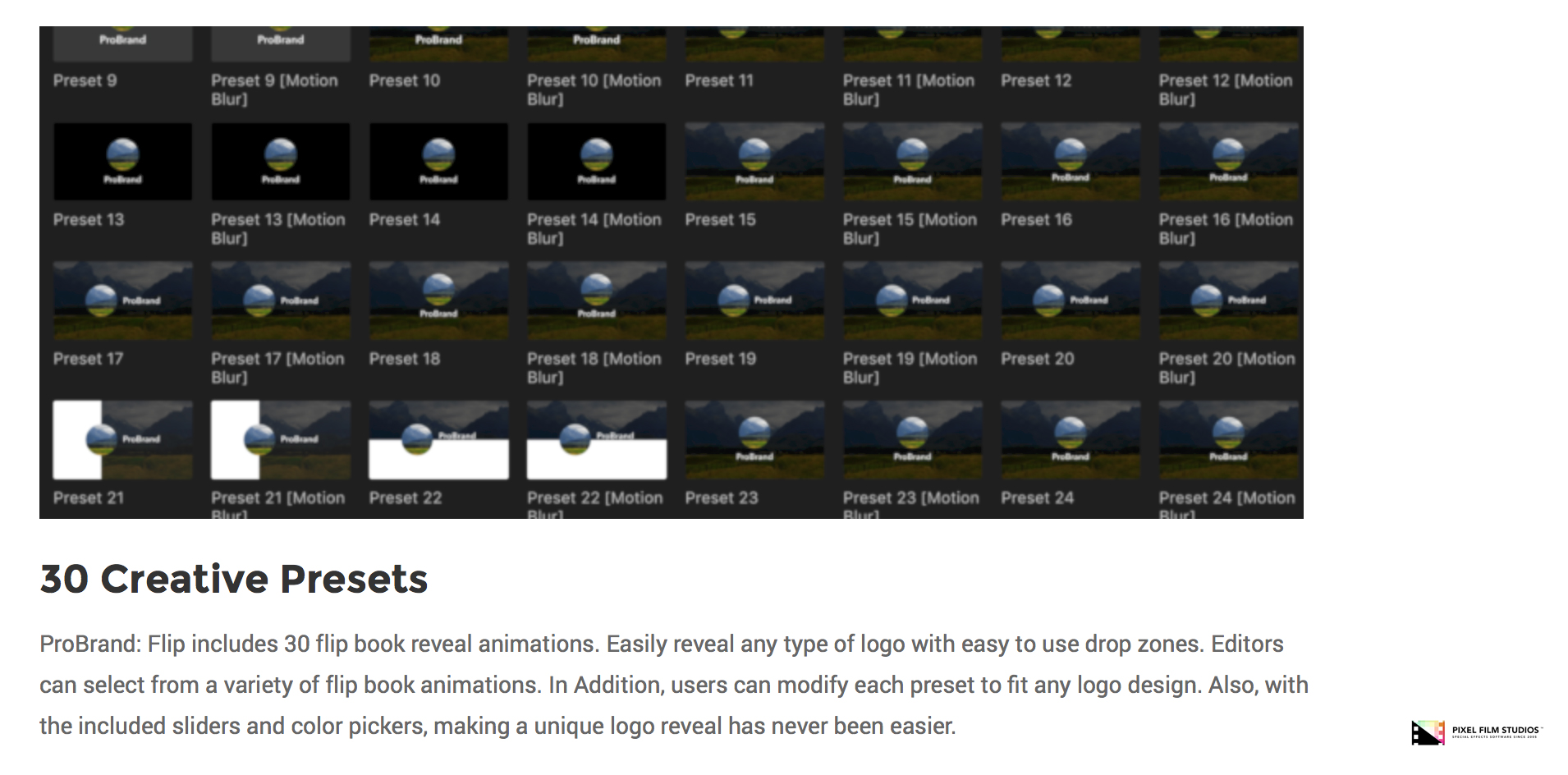Screen dimensions: 1568x775
Task: Open the Preset 24 [Motion Blur] thumbnail
Action: click(1229, 440)
